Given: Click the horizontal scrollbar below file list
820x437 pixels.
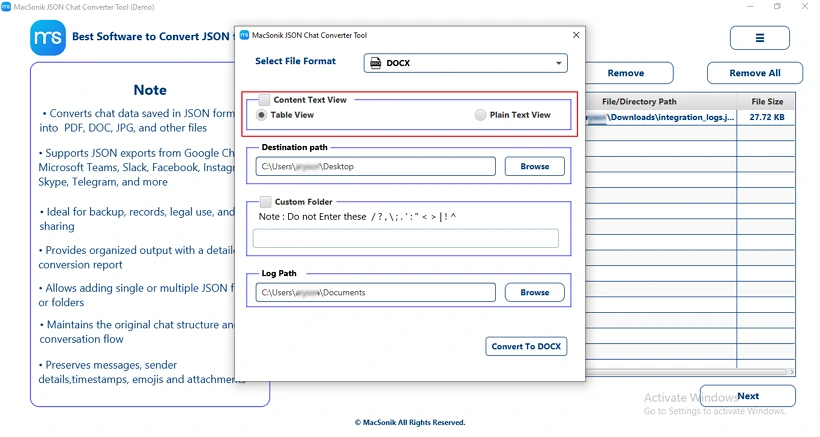Looking at the screenshot, I should point(688,372).
